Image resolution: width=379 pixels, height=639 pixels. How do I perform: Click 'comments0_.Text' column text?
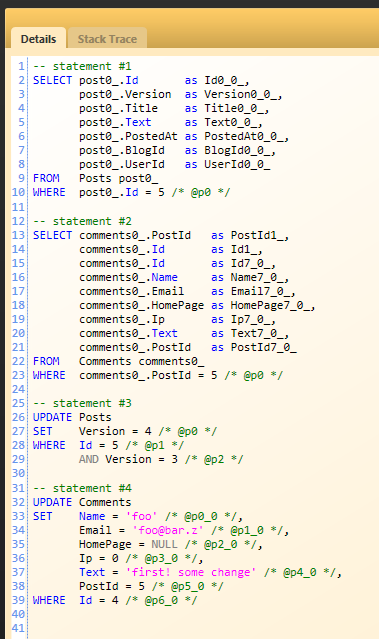tap(128, 333)
